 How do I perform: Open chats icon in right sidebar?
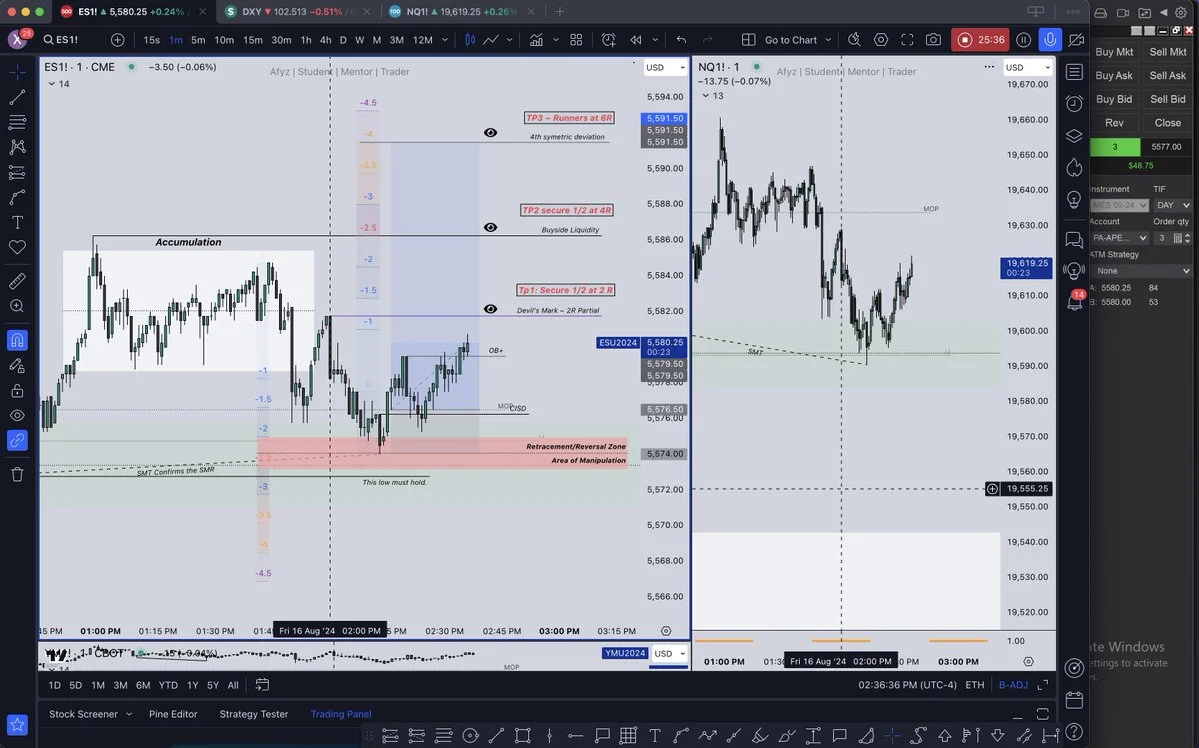1074,240
